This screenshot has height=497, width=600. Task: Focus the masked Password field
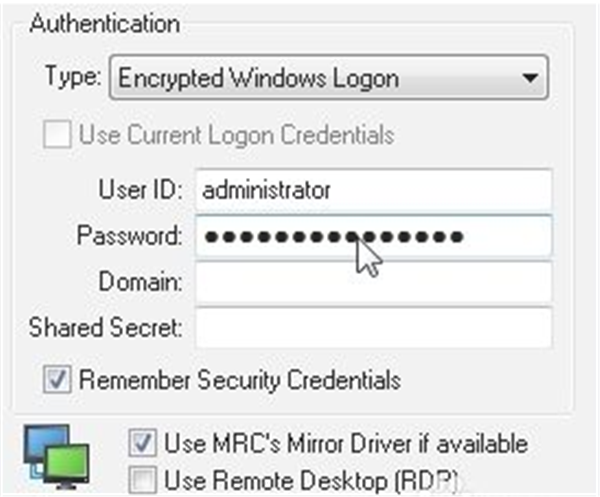[x=373, y=237]
